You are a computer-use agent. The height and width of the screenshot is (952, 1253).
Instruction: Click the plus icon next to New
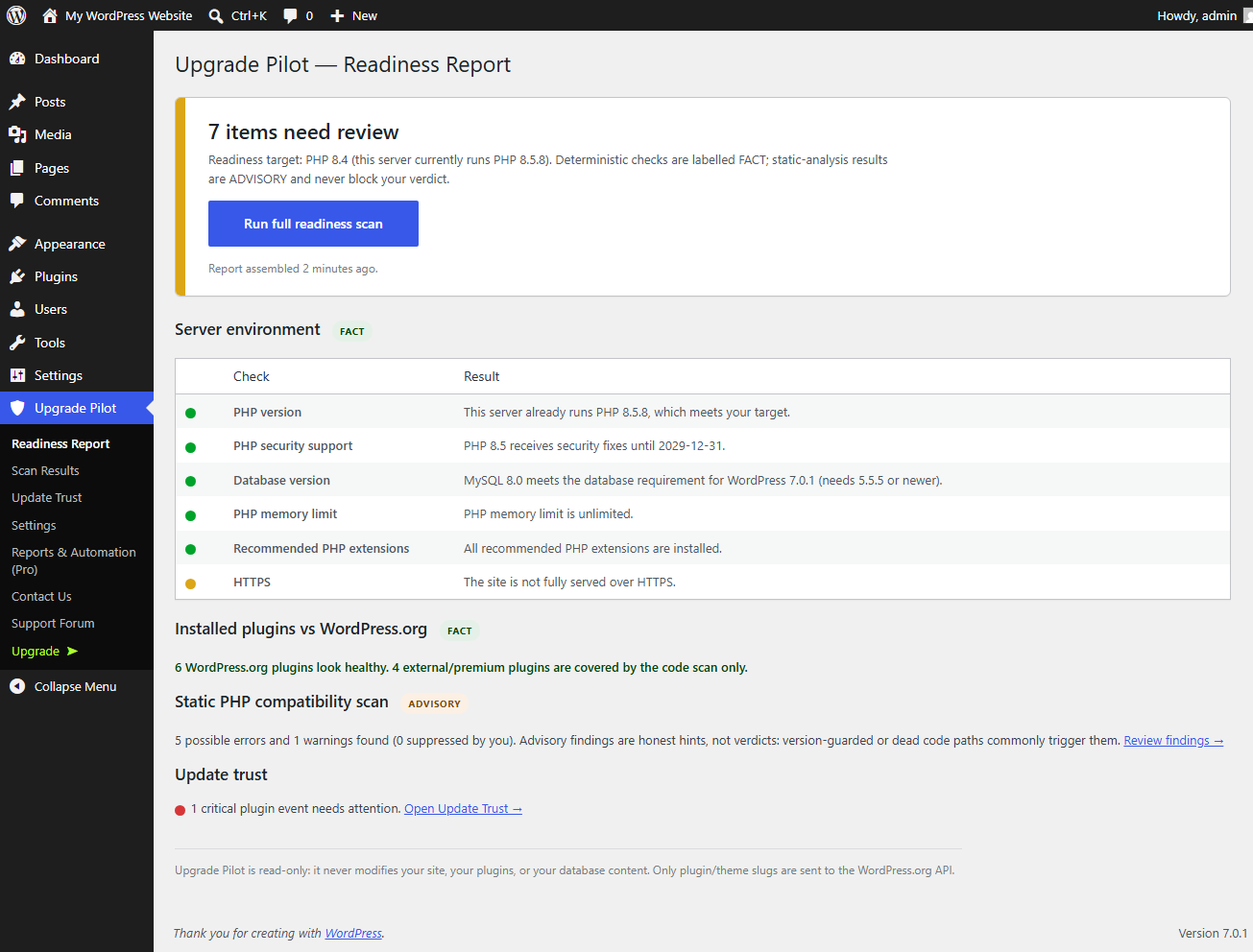tap(337, 15)
